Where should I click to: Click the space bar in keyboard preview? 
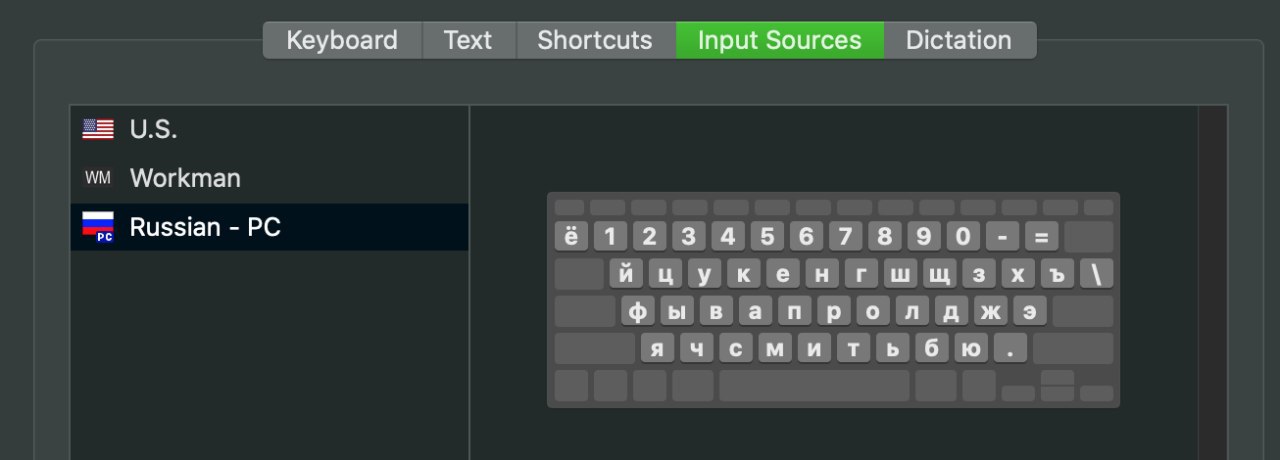[x=814, y=386]
